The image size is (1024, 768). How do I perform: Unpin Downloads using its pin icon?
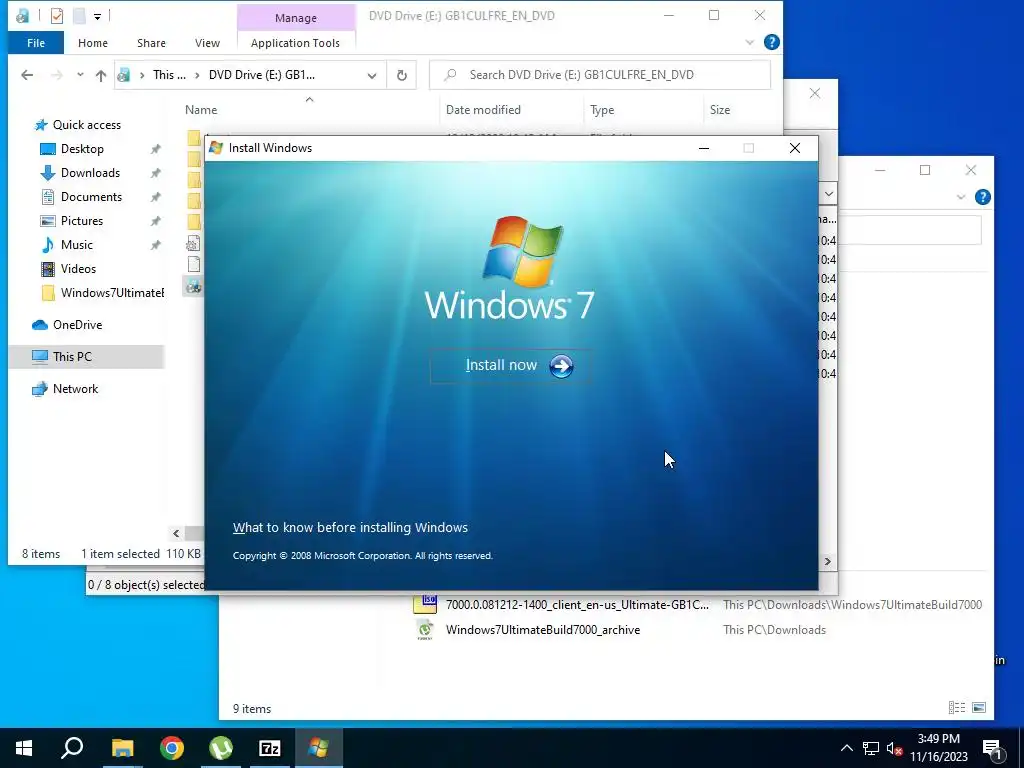pos(155,173)
